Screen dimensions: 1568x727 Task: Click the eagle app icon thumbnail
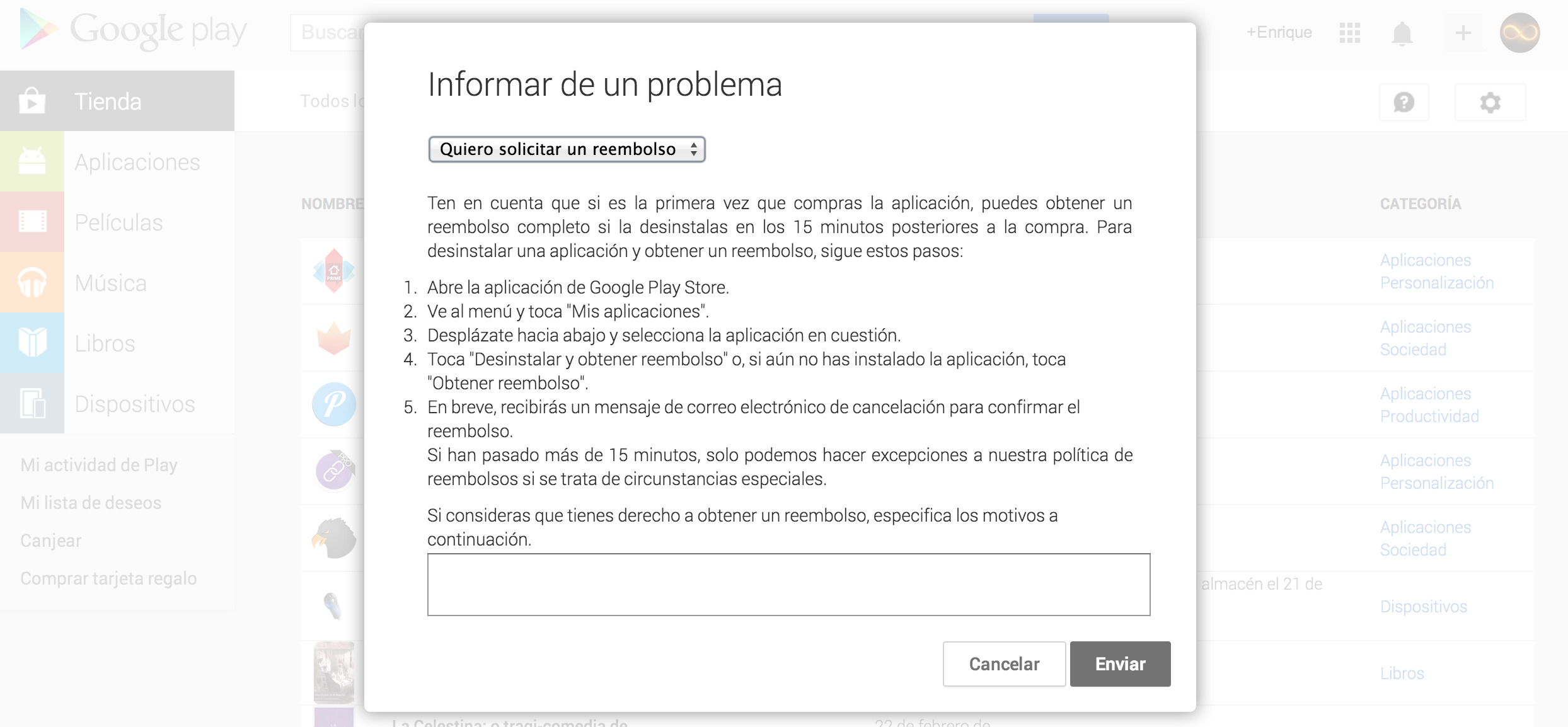tap(333, 538)
